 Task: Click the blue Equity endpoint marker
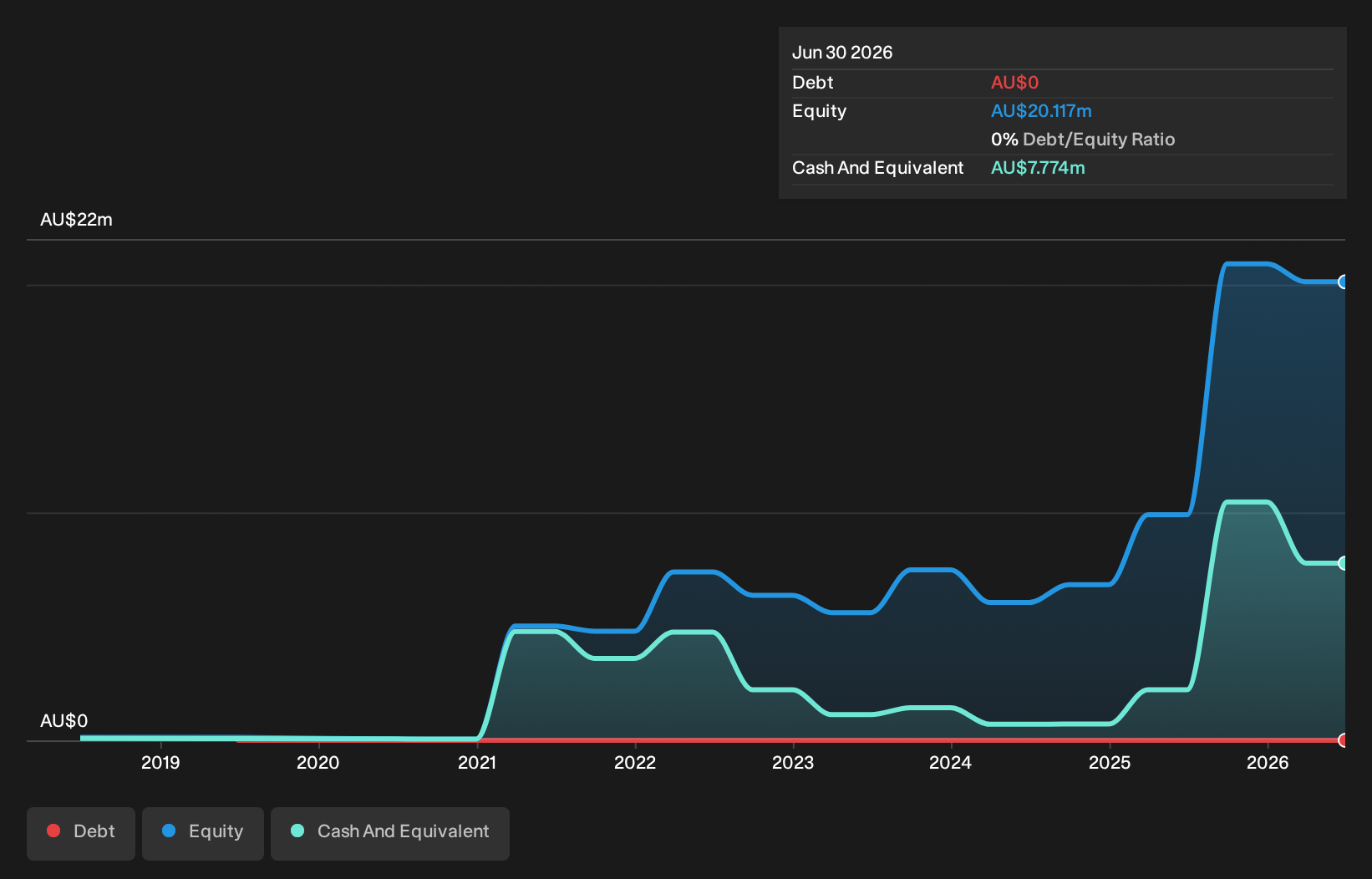[1344, 282]
